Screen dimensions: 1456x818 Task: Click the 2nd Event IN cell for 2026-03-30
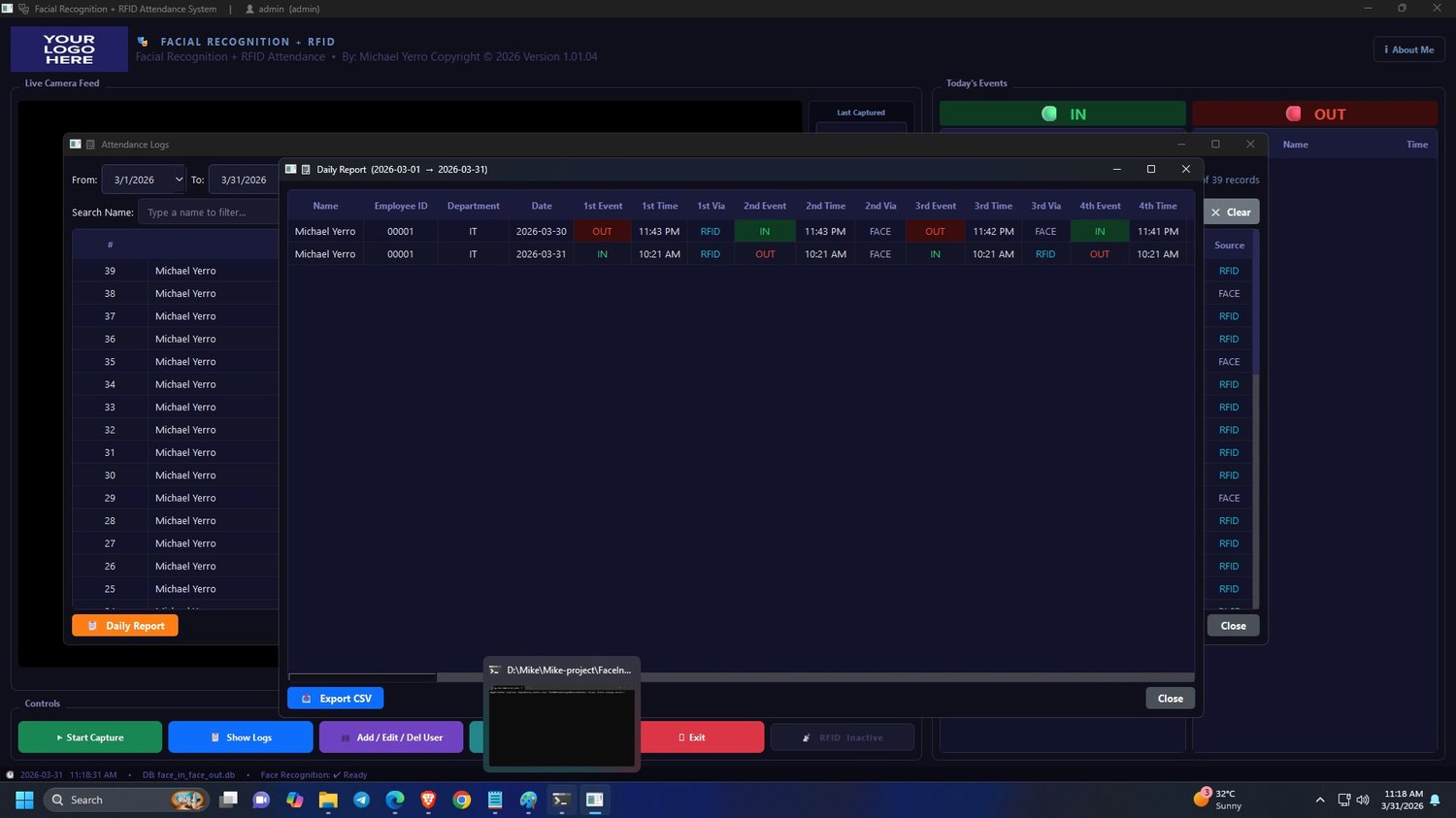(x=765, y=232)
